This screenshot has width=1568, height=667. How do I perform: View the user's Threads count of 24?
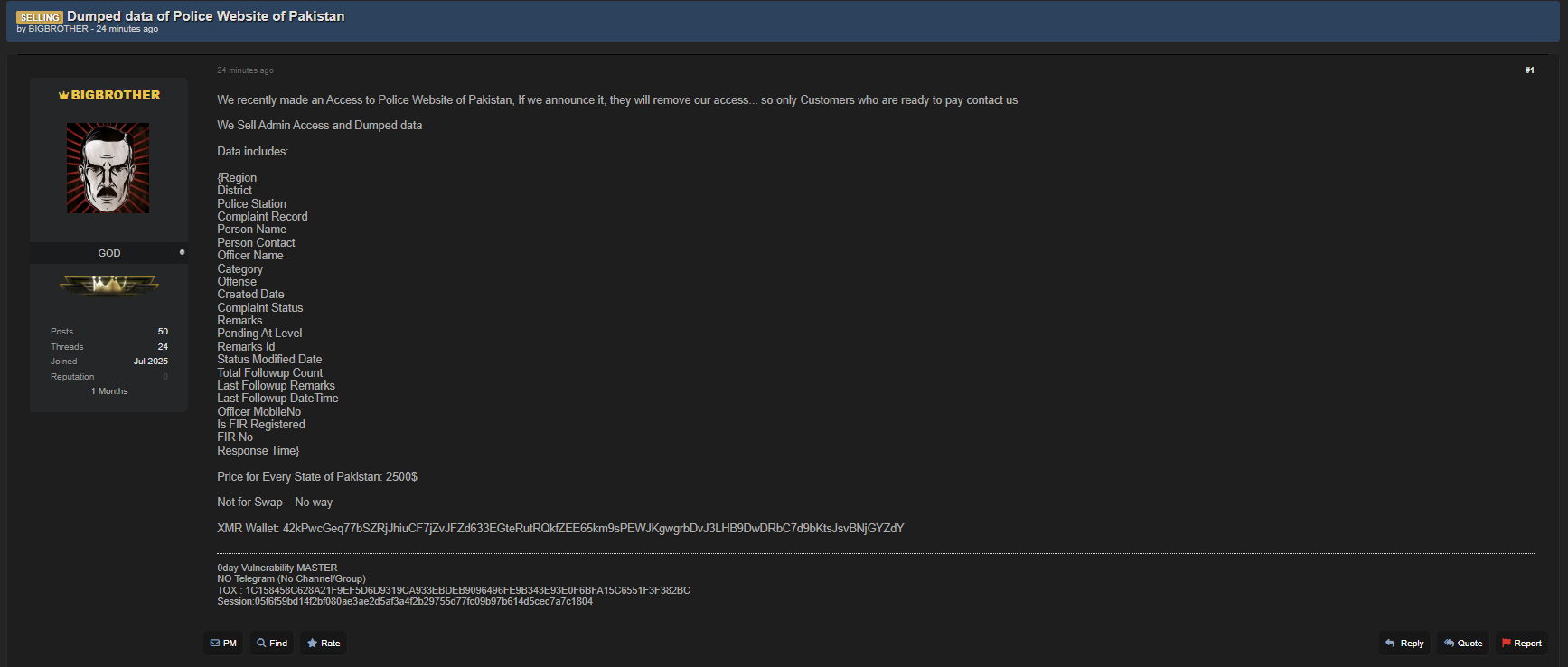coord(163,347)
